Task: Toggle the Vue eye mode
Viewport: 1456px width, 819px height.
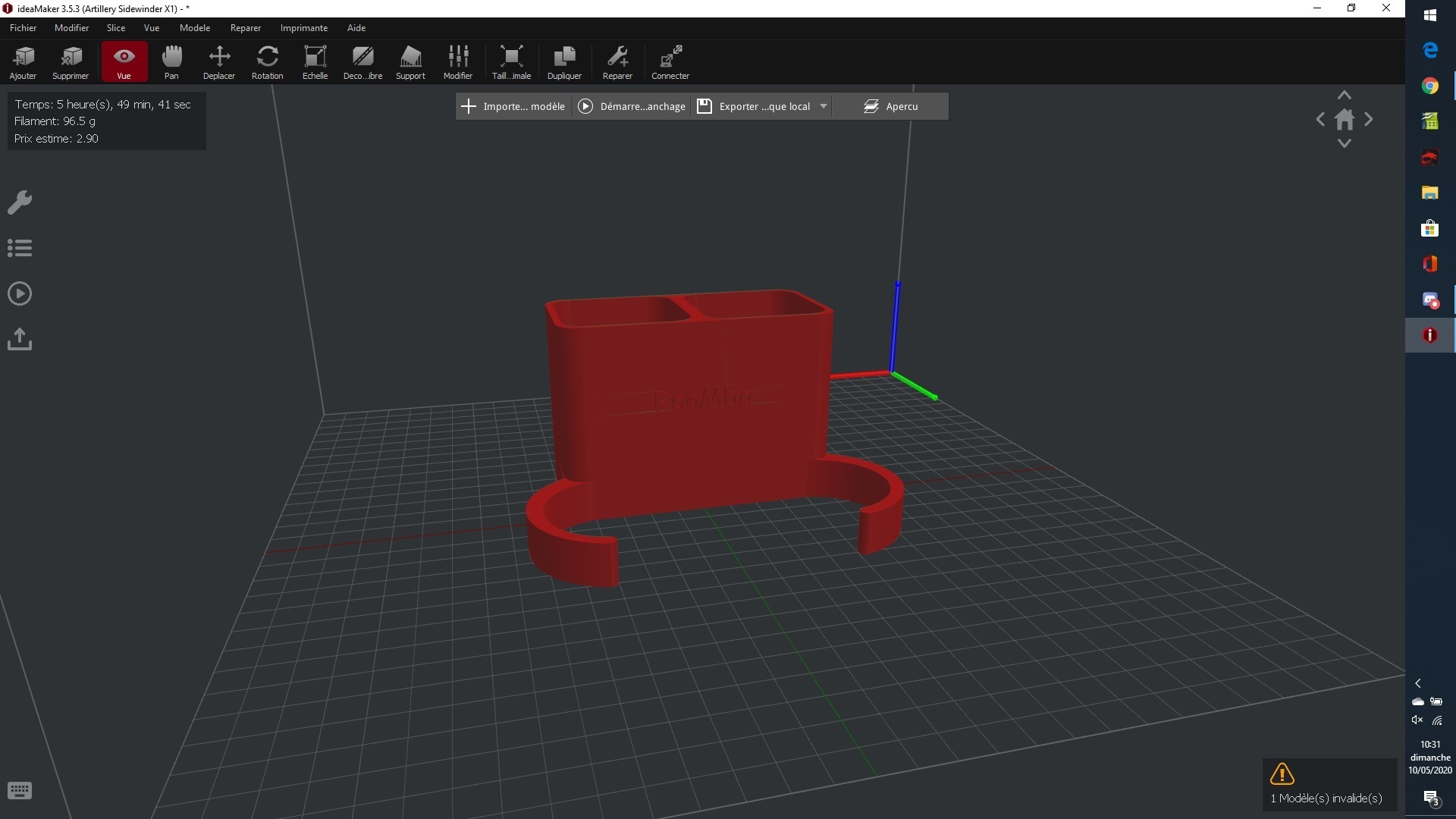Action: (124, 62)
